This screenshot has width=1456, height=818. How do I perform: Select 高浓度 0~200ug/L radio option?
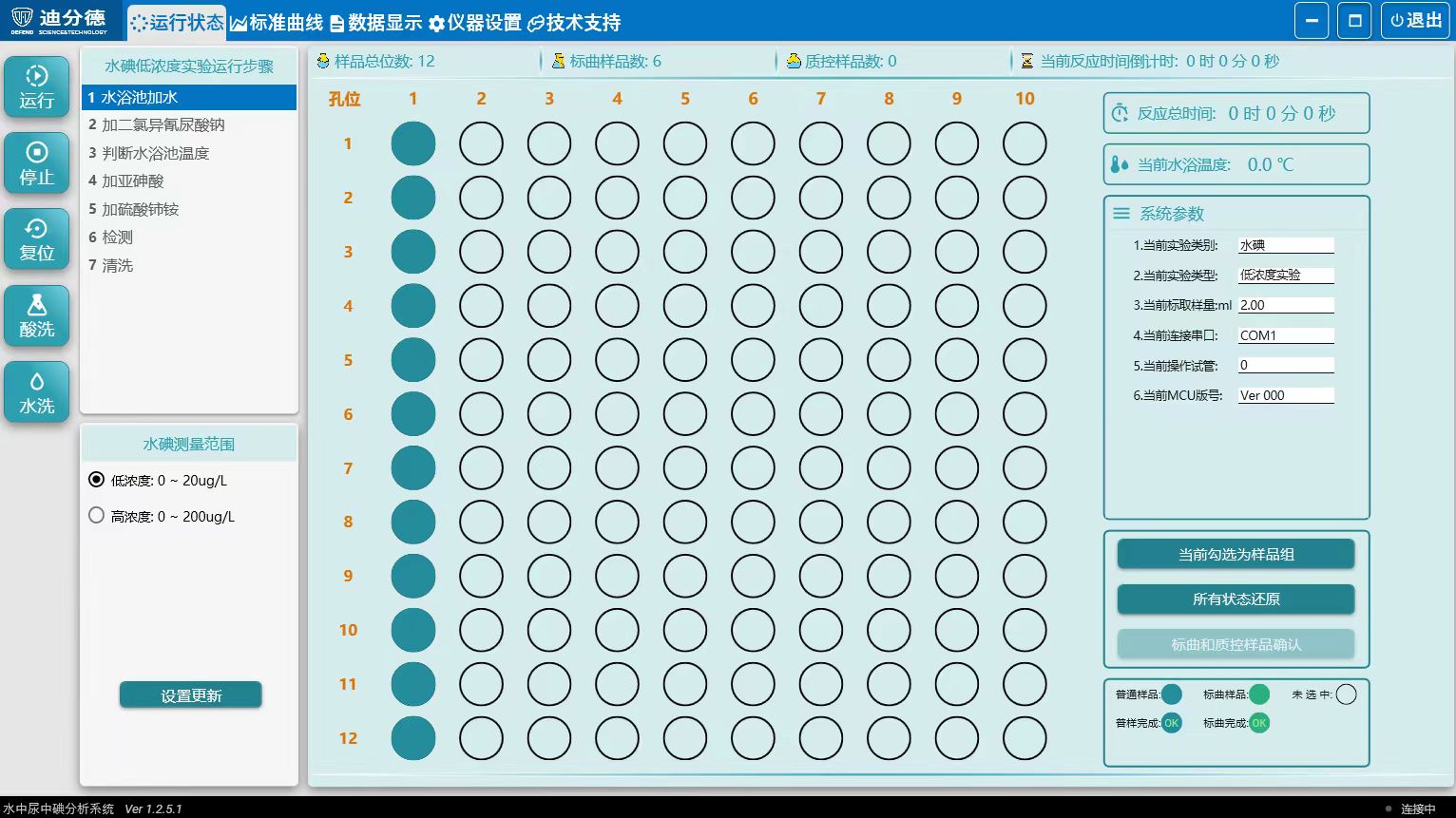coord(96,516)
